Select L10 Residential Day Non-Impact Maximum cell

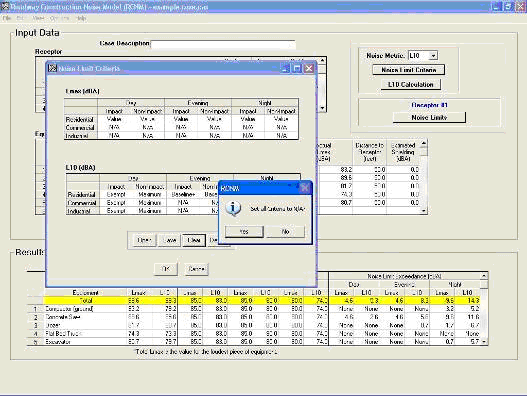150,194
